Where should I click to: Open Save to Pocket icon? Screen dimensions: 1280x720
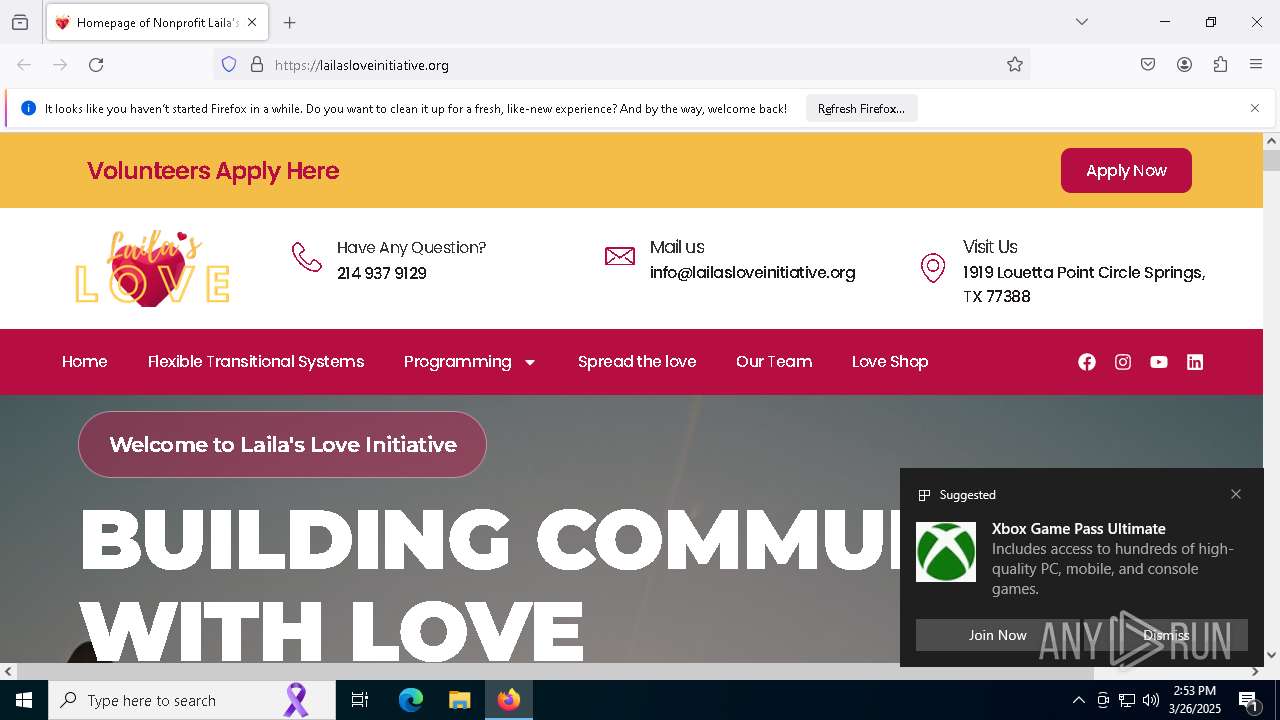coord(1148,65)
